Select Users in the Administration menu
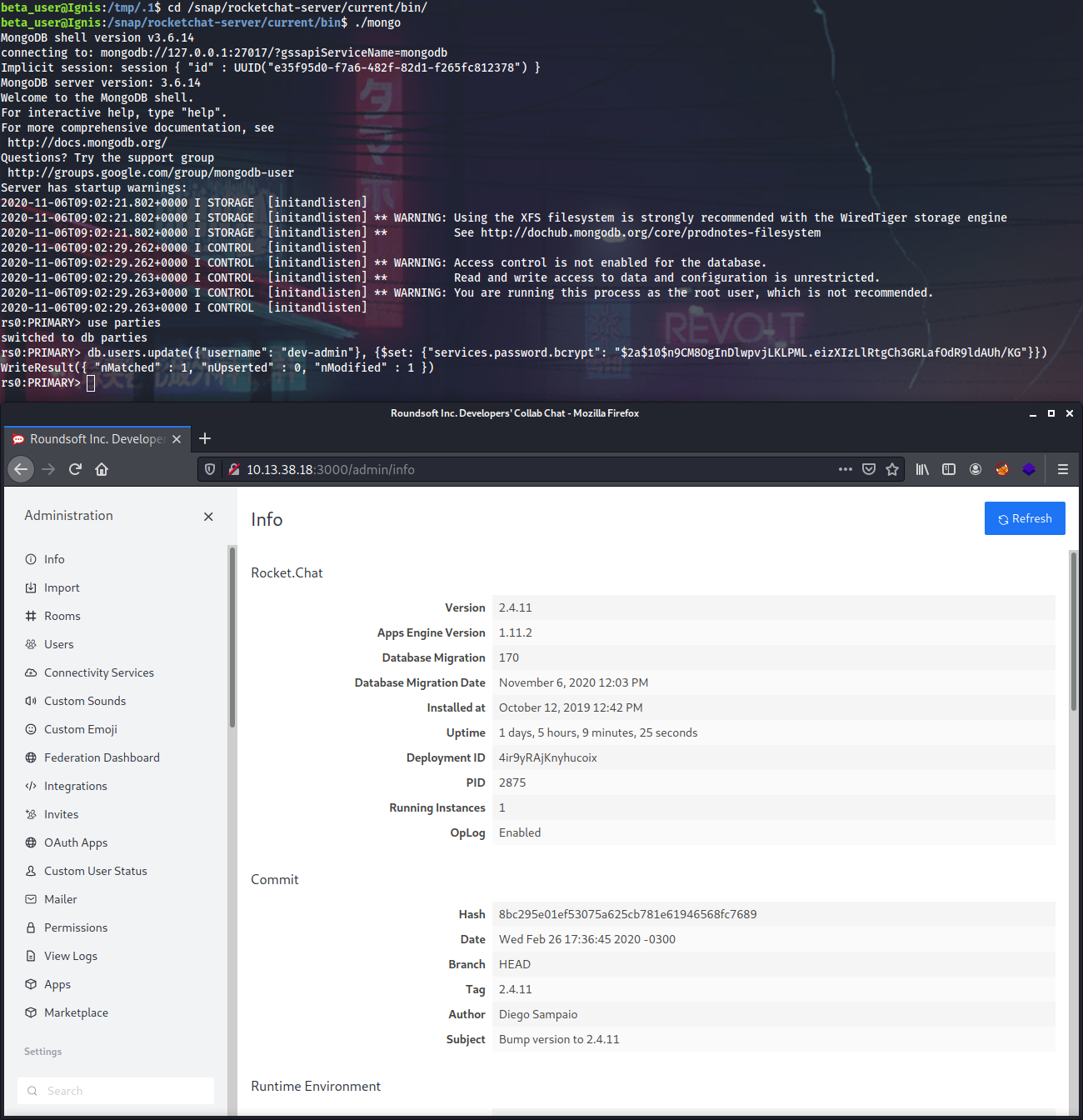The width and height of the screenshot is (1083, 1120). (x=59, y=643)
